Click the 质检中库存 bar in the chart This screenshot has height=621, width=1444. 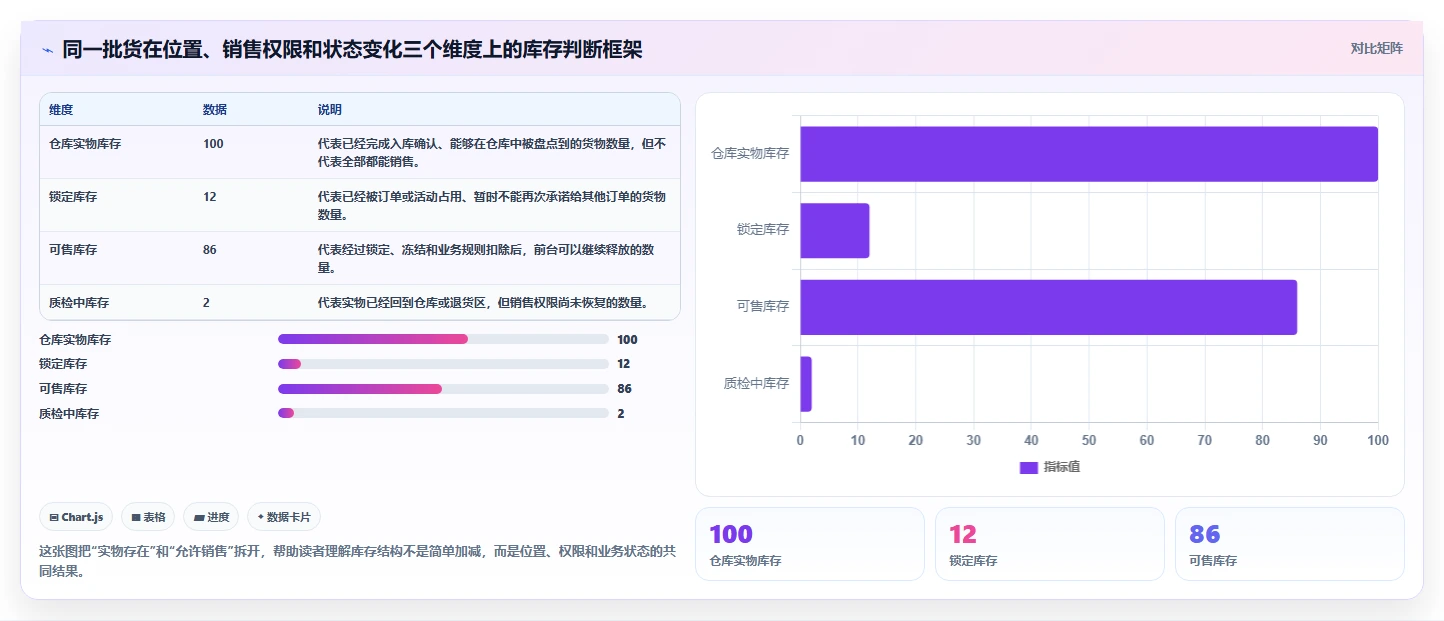click(806, 383)
